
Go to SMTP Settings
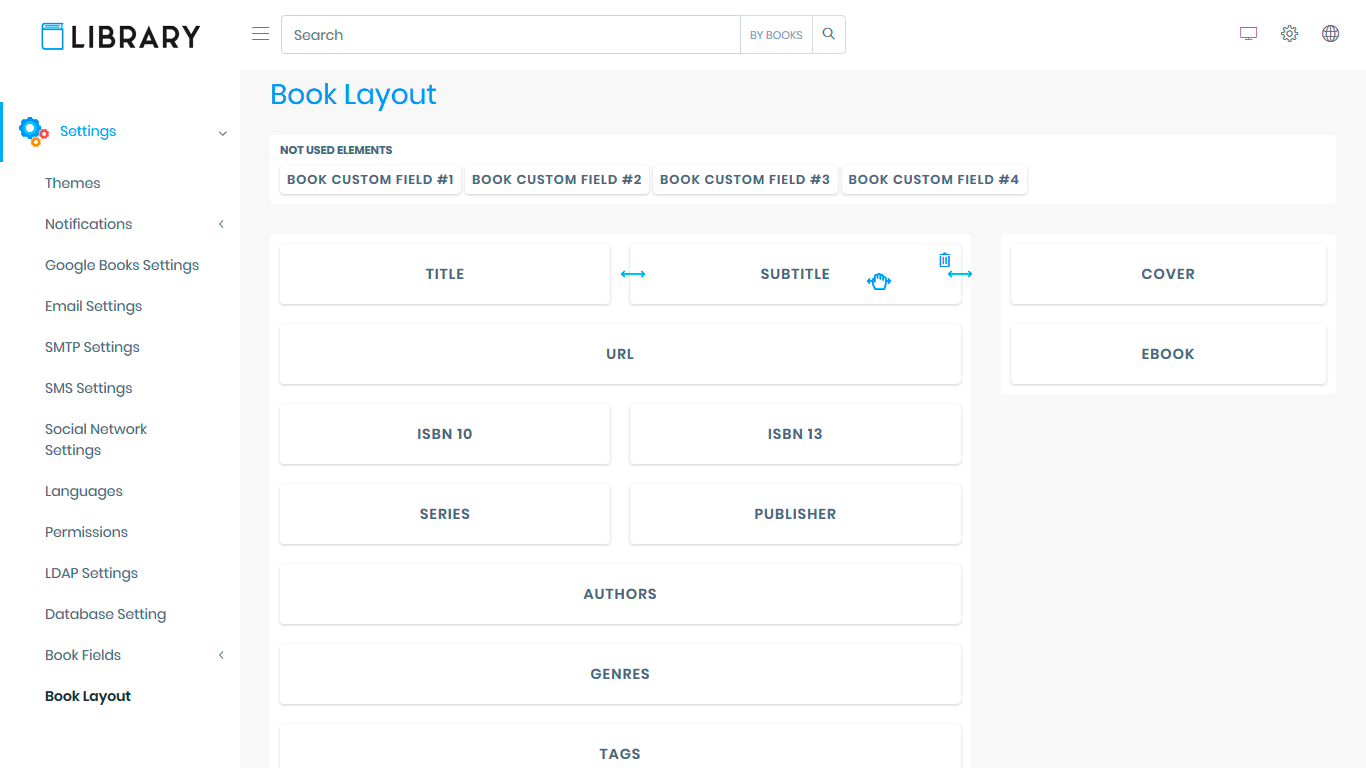[92, 347]
